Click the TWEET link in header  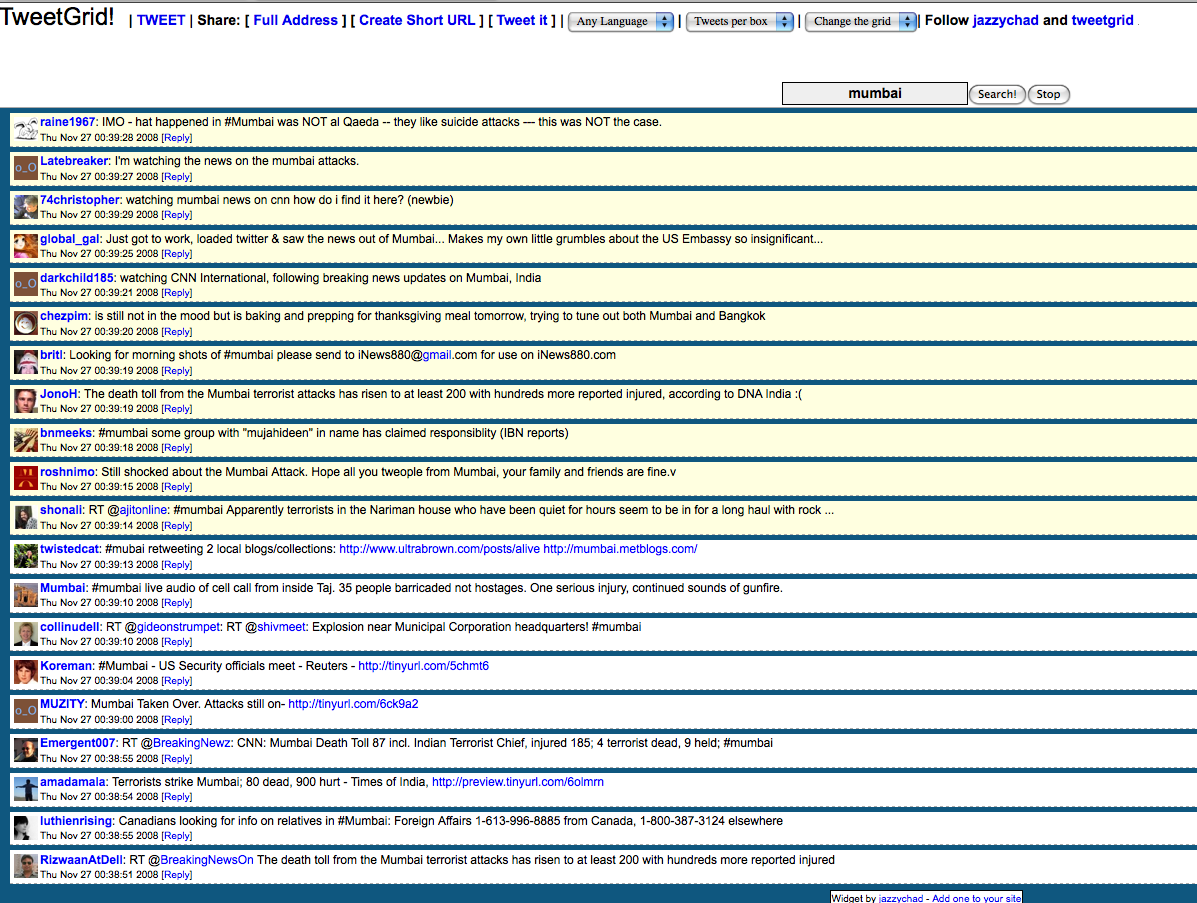(x=161, y=21)
